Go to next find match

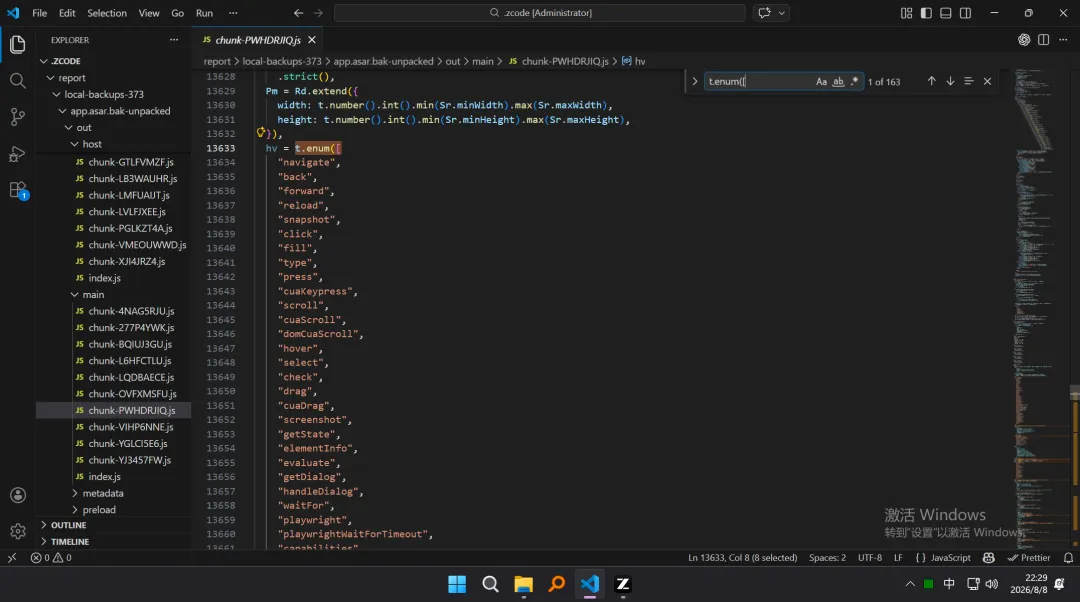coord(951,81)
